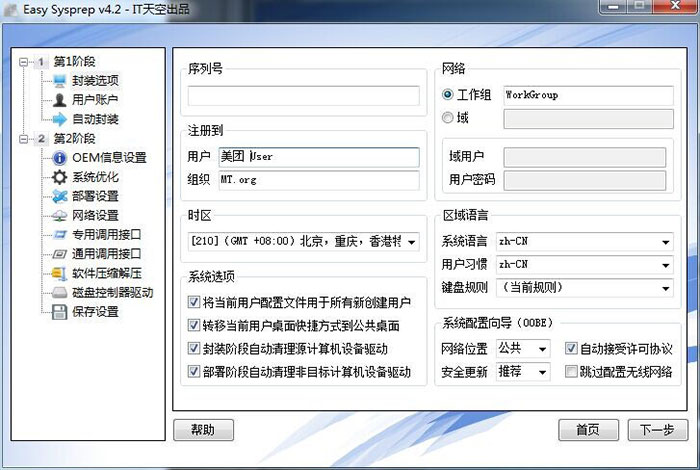Open the 安全更新 dropdown
The height and width of the screenshot is (470, 700).
[x=542, y=372]
